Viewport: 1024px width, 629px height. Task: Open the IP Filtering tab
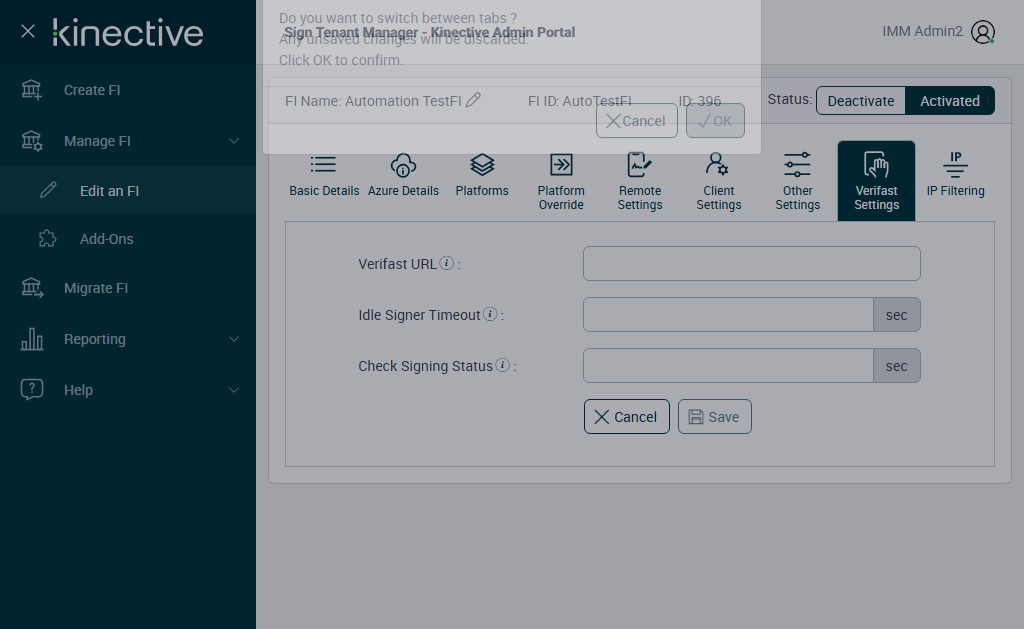(x=955, y=177)
